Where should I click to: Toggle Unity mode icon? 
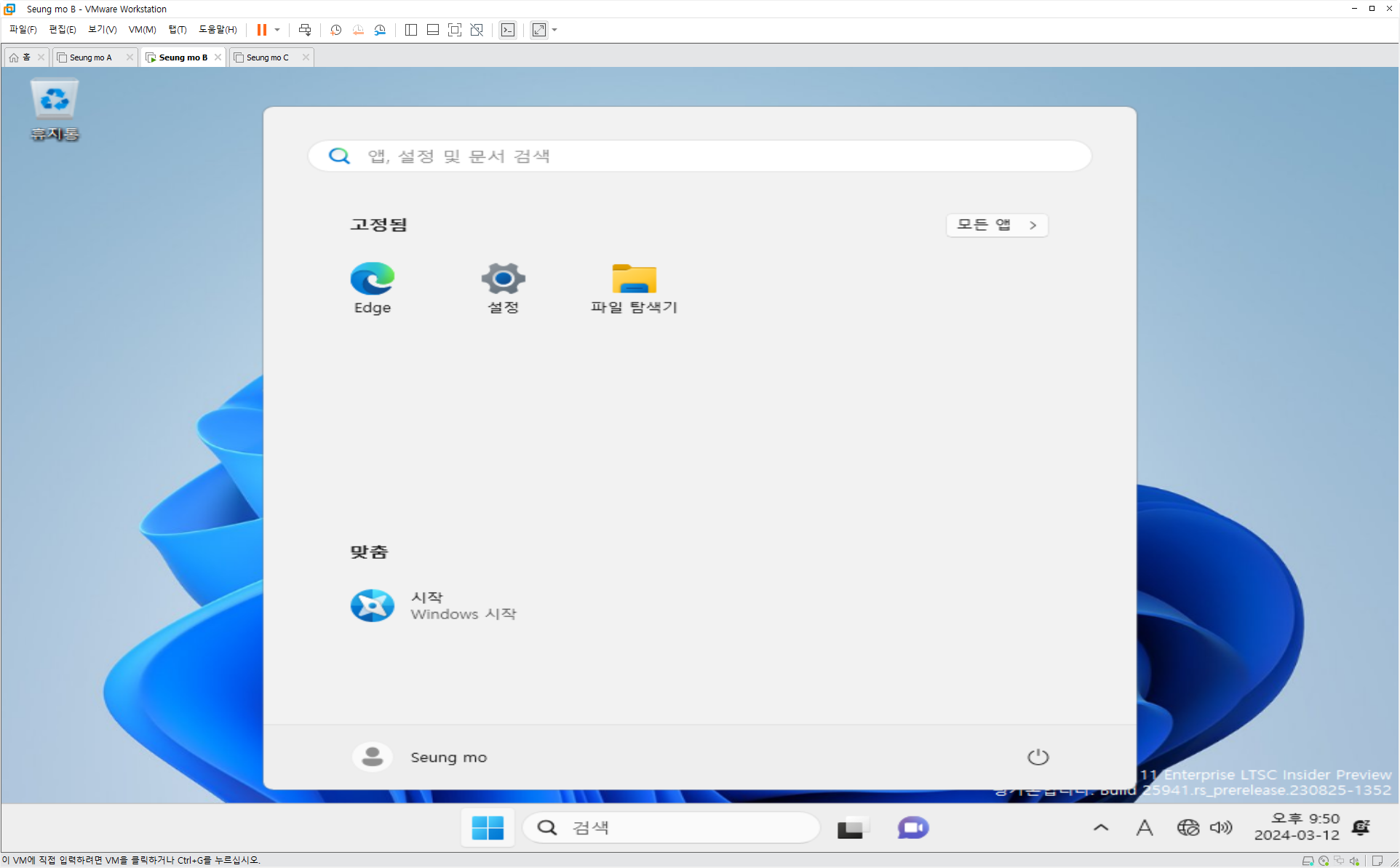(x=477, y=30)
